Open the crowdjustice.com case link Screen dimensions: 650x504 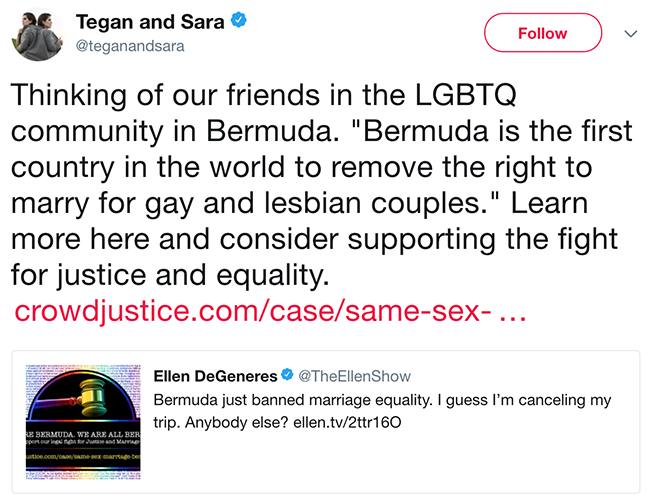click(252, 311)
